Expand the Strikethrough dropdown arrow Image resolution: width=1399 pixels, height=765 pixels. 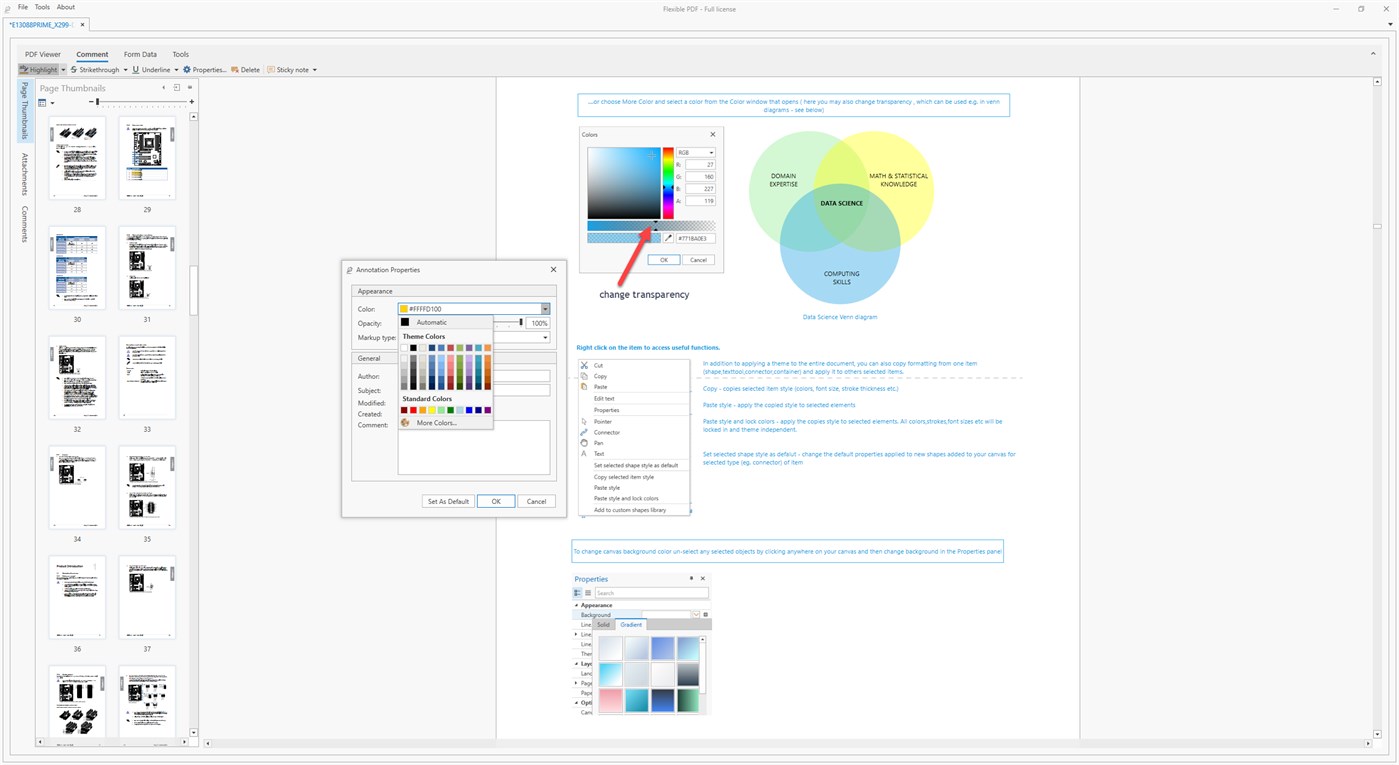(x=125, y=70)
